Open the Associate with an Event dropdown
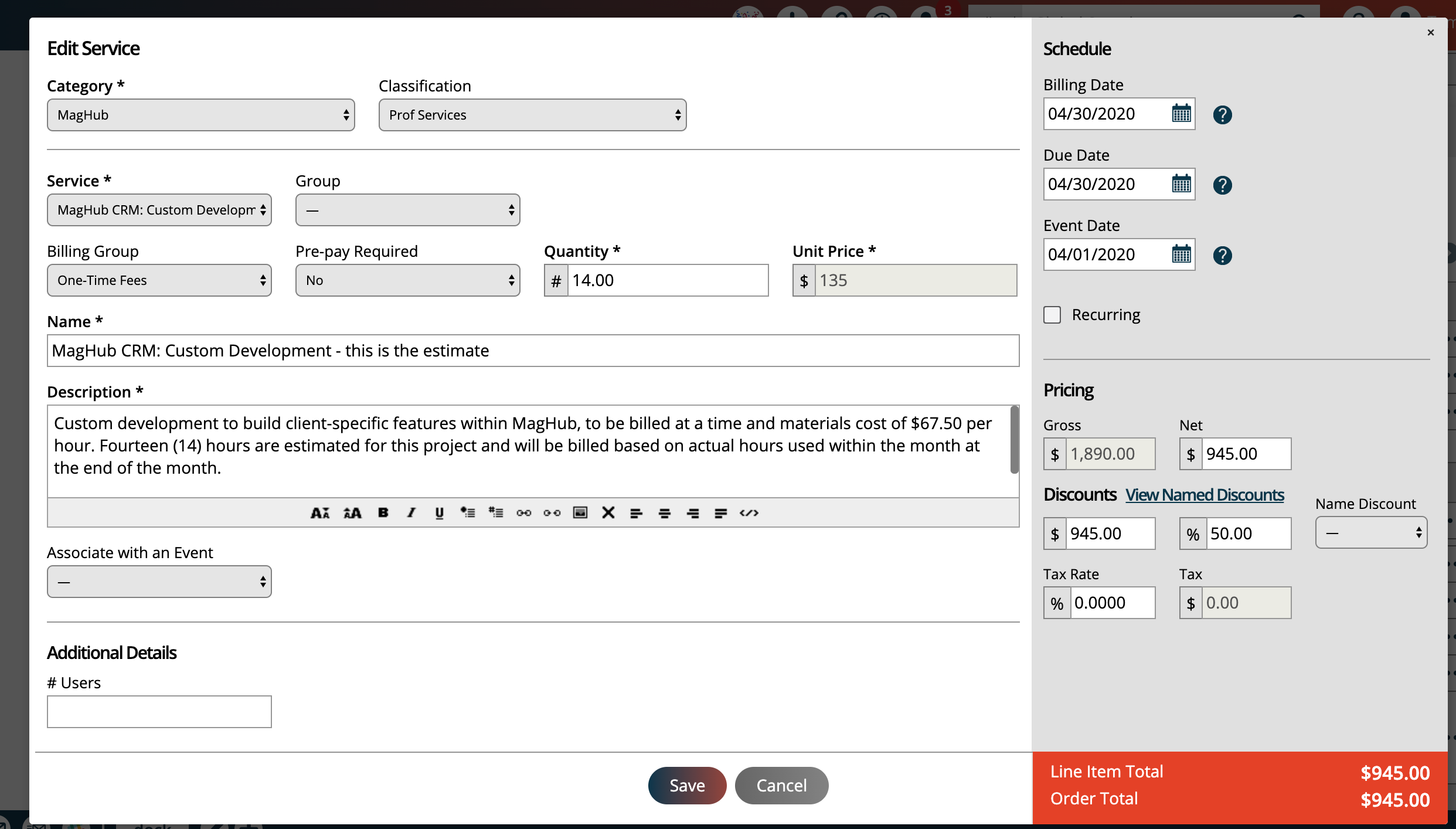 coord(159,582)
